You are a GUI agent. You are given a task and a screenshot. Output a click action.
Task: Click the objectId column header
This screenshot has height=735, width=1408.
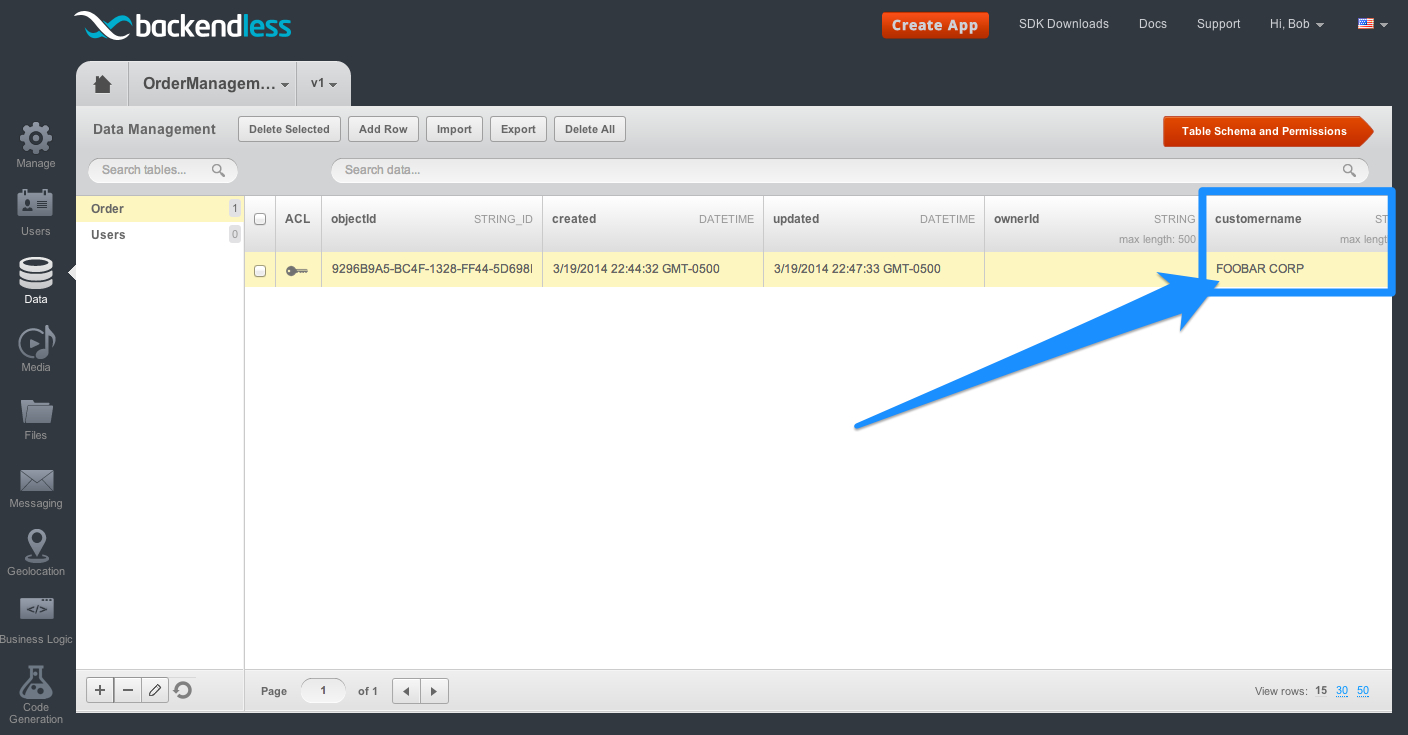pyautogui.click(x=432, y=222)
